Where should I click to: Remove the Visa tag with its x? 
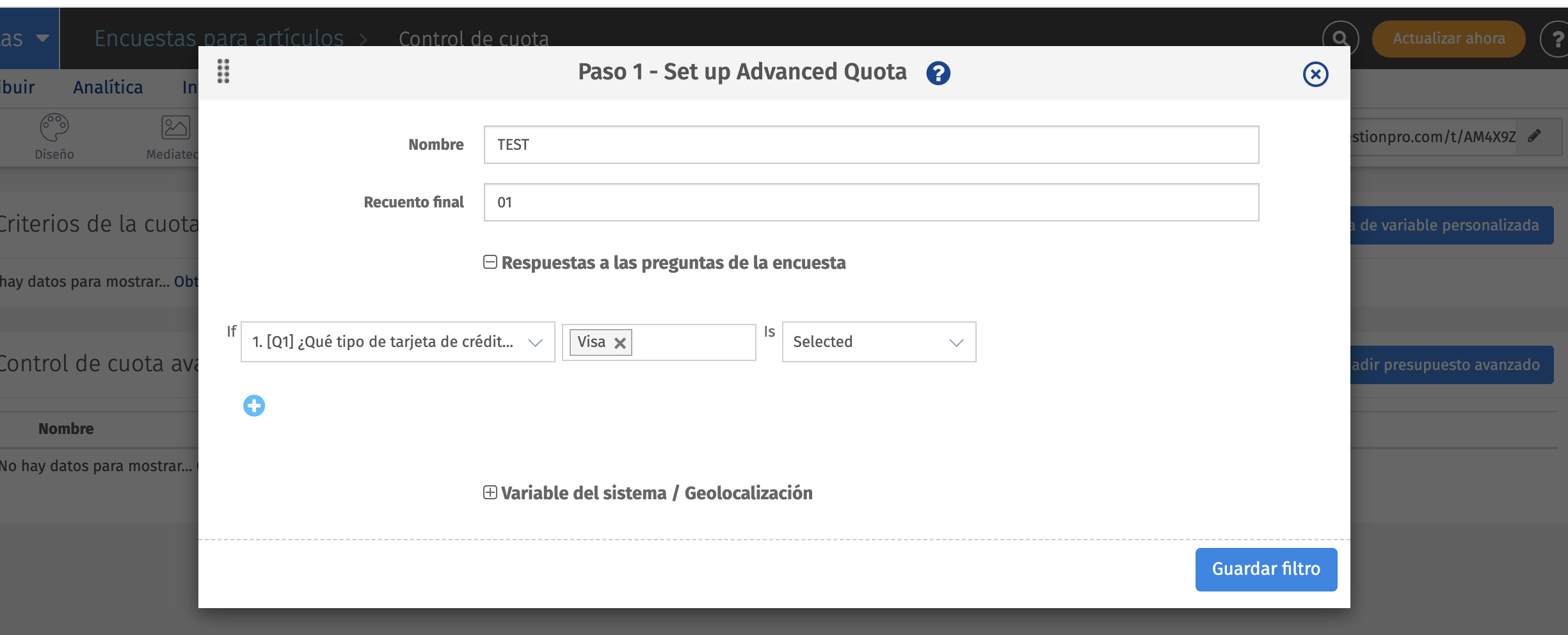pos(620,343)
